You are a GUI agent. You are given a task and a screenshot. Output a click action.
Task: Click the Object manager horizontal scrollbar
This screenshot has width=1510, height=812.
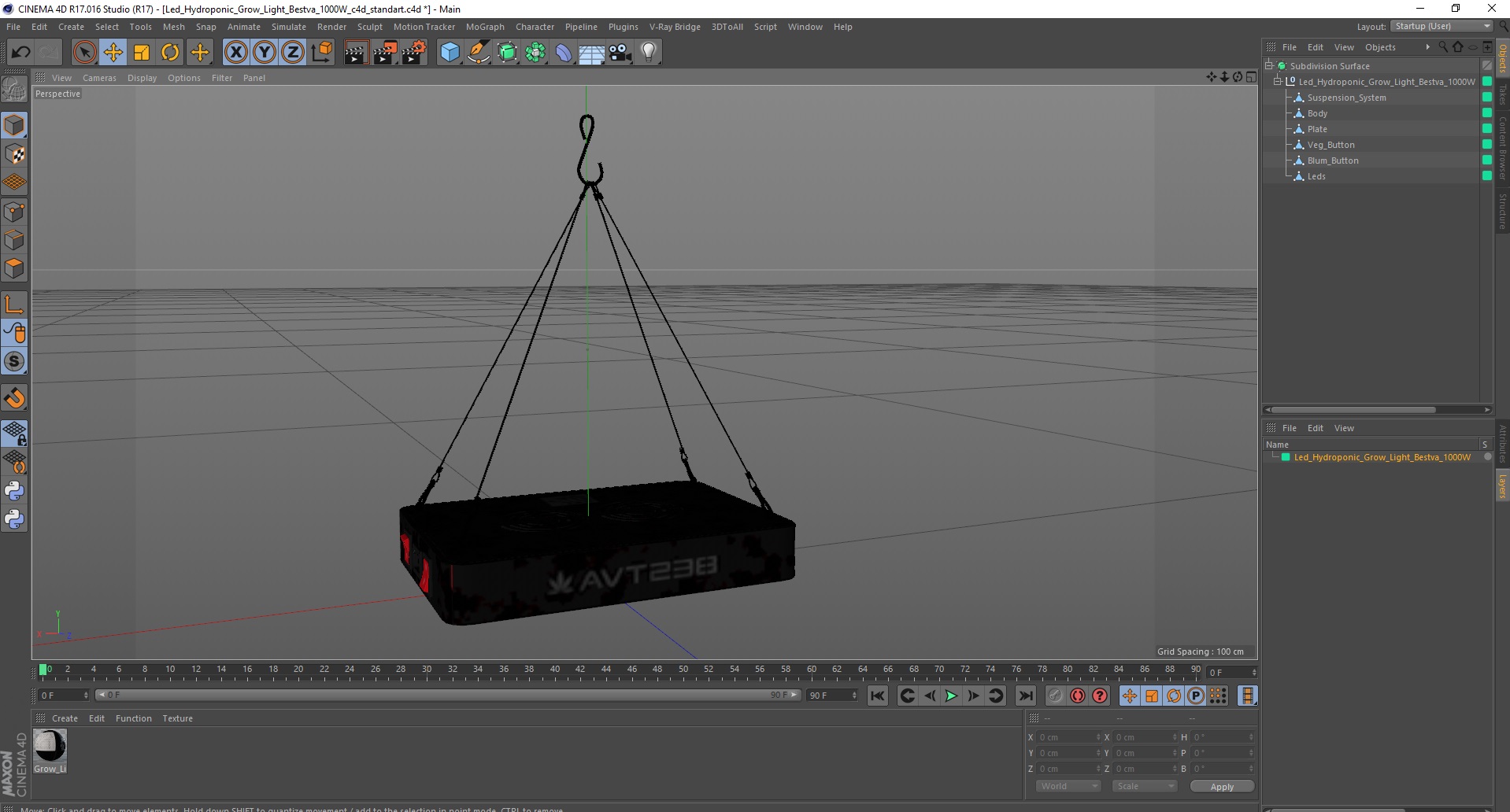pyautogui.click(x=1353, y=409)
